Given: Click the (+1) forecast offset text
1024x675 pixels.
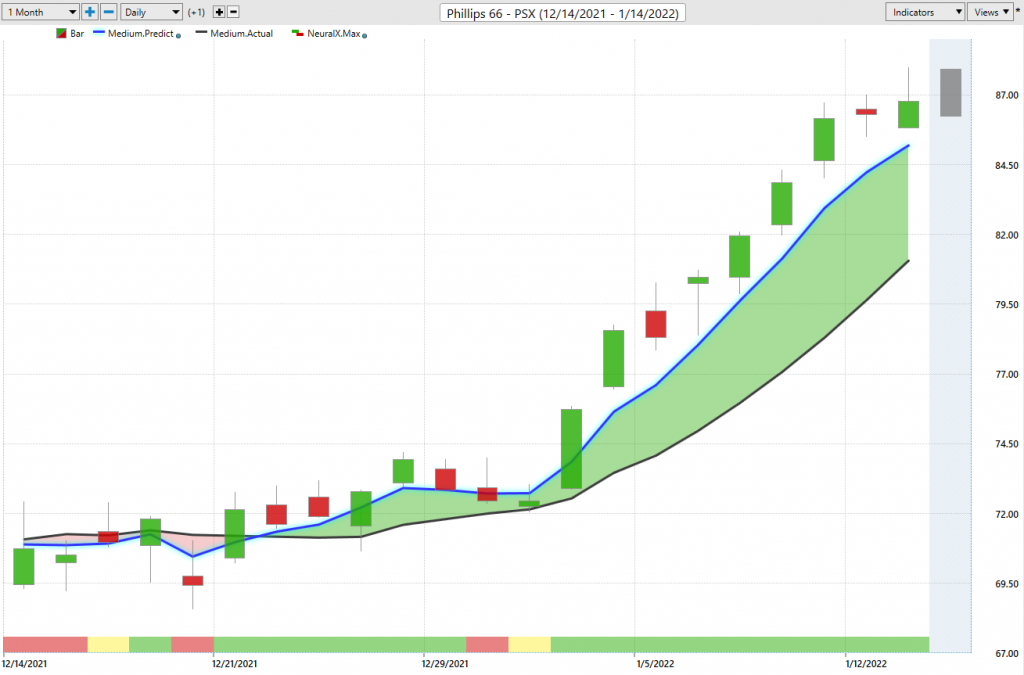Looking at the screenshot, I should (x=196, y=12).
